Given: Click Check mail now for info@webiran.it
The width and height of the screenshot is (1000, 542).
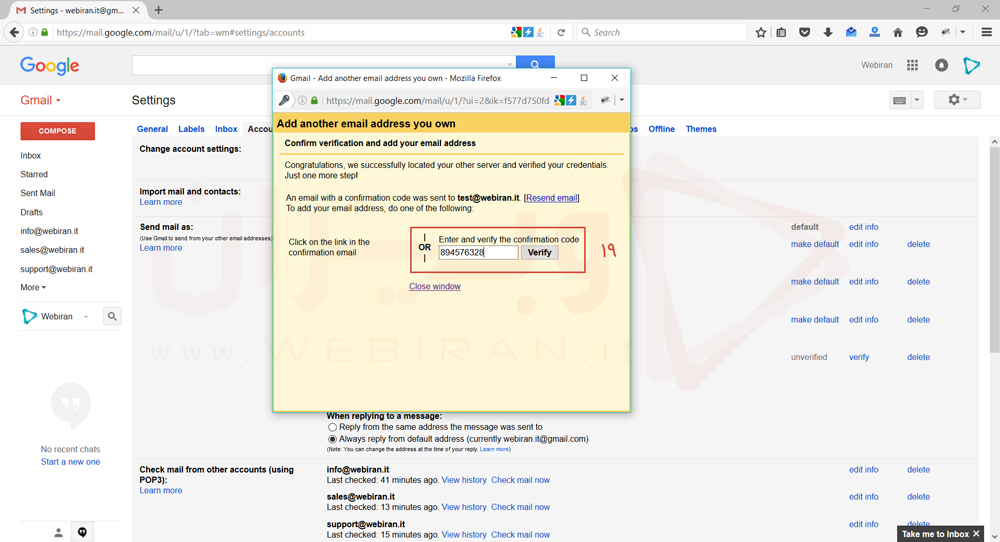Looking at the screenshot, I should pos(520,480).
